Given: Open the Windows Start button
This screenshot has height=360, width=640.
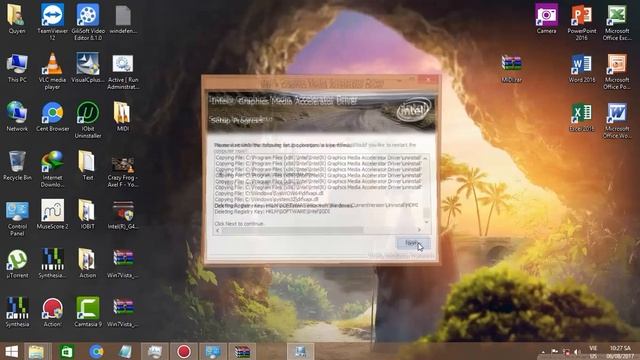Looking at the screenshot, I should (x=11, y=351).
